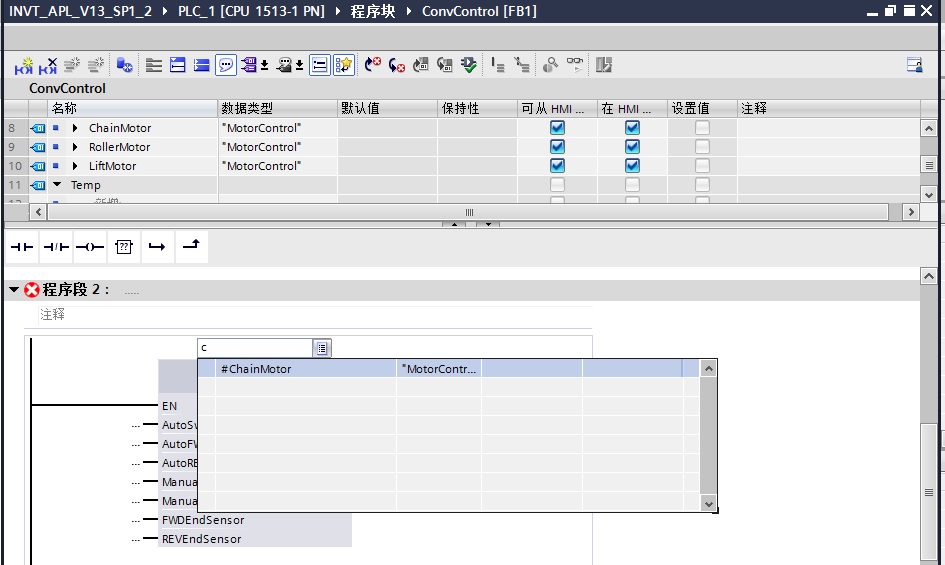The width and height of the screenshot is (945, 565).
Task: Click the 注释 column header
Action: [x=829, y=108]
